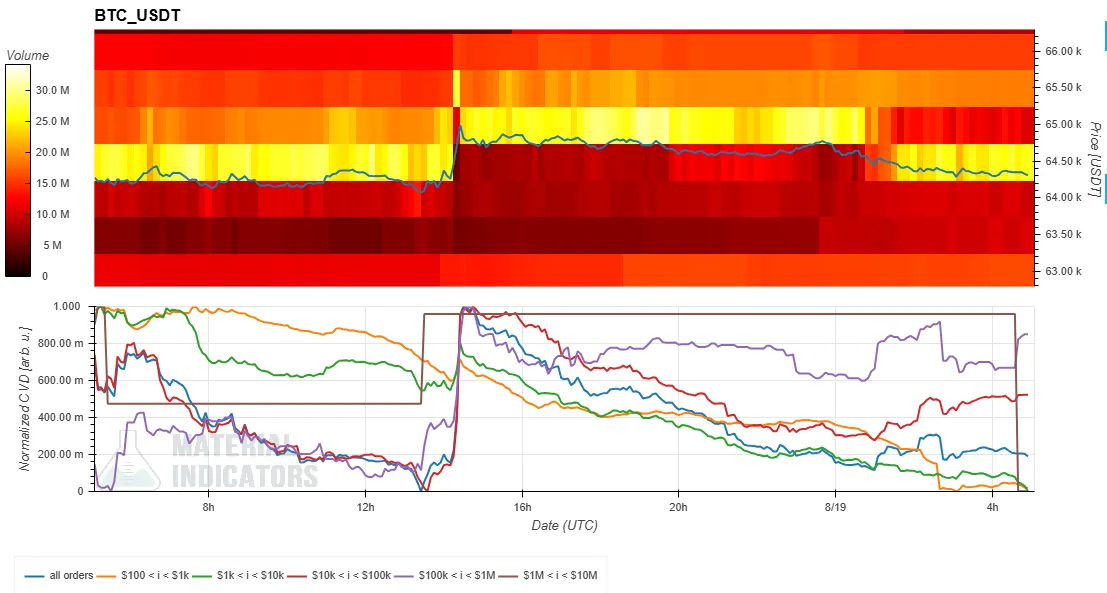The width and height of the screenshot is (1107, 593).
Task: Click the 200.00 m CVD axis label
Action: (x=64, y=454)
